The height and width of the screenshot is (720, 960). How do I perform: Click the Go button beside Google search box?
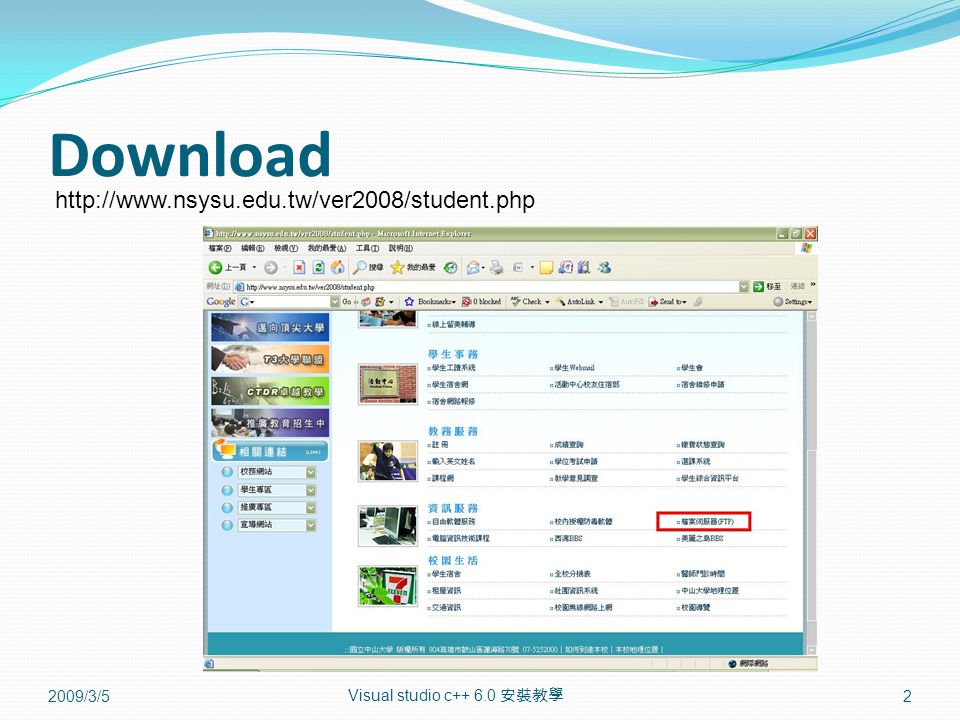pos(347,302)
